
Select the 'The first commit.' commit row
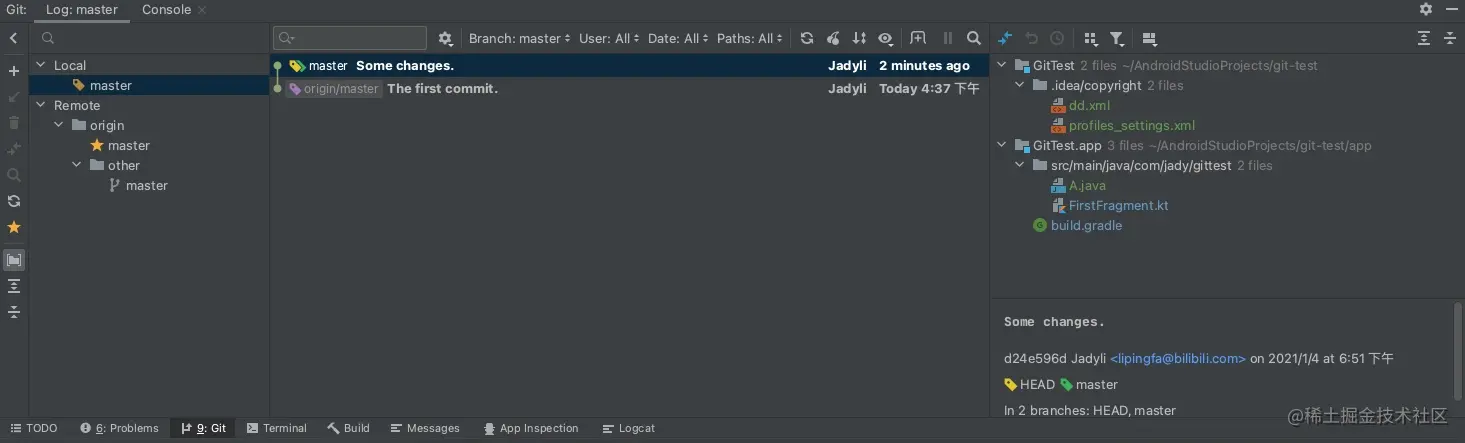tap(629, 88)
